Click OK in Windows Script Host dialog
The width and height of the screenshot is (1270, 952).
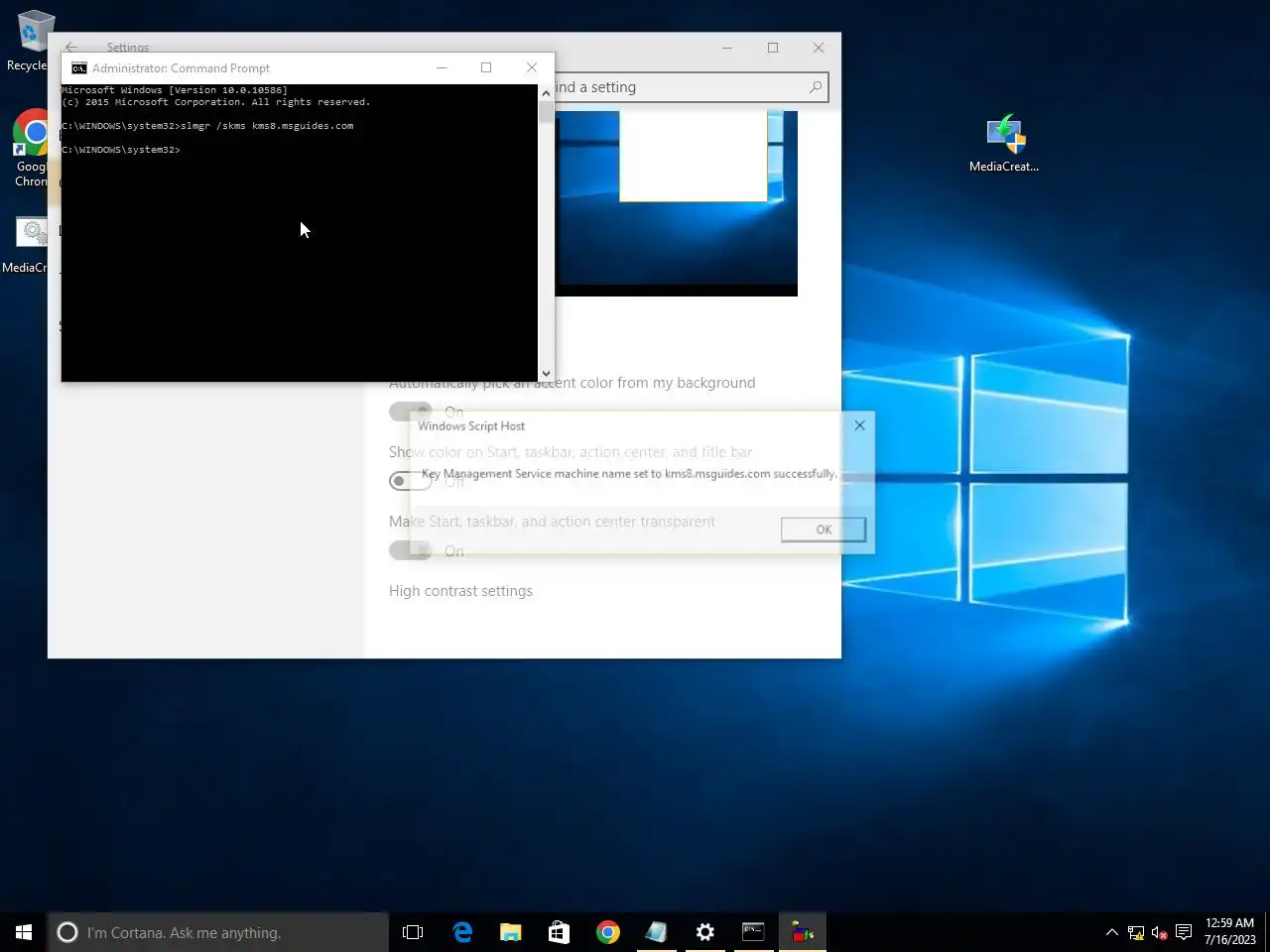click(x=824, y=530)
